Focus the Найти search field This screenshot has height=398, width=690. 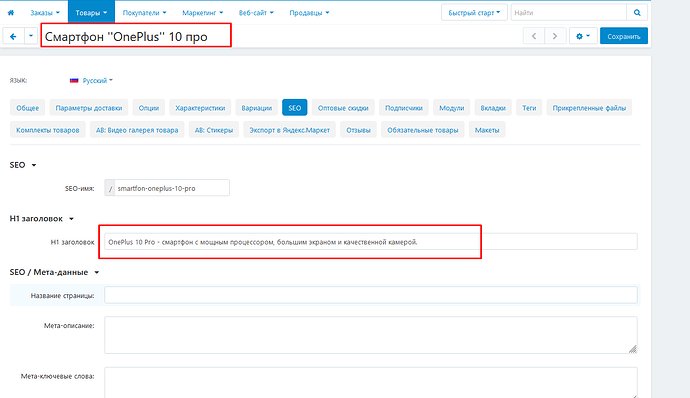click(568, 13)
